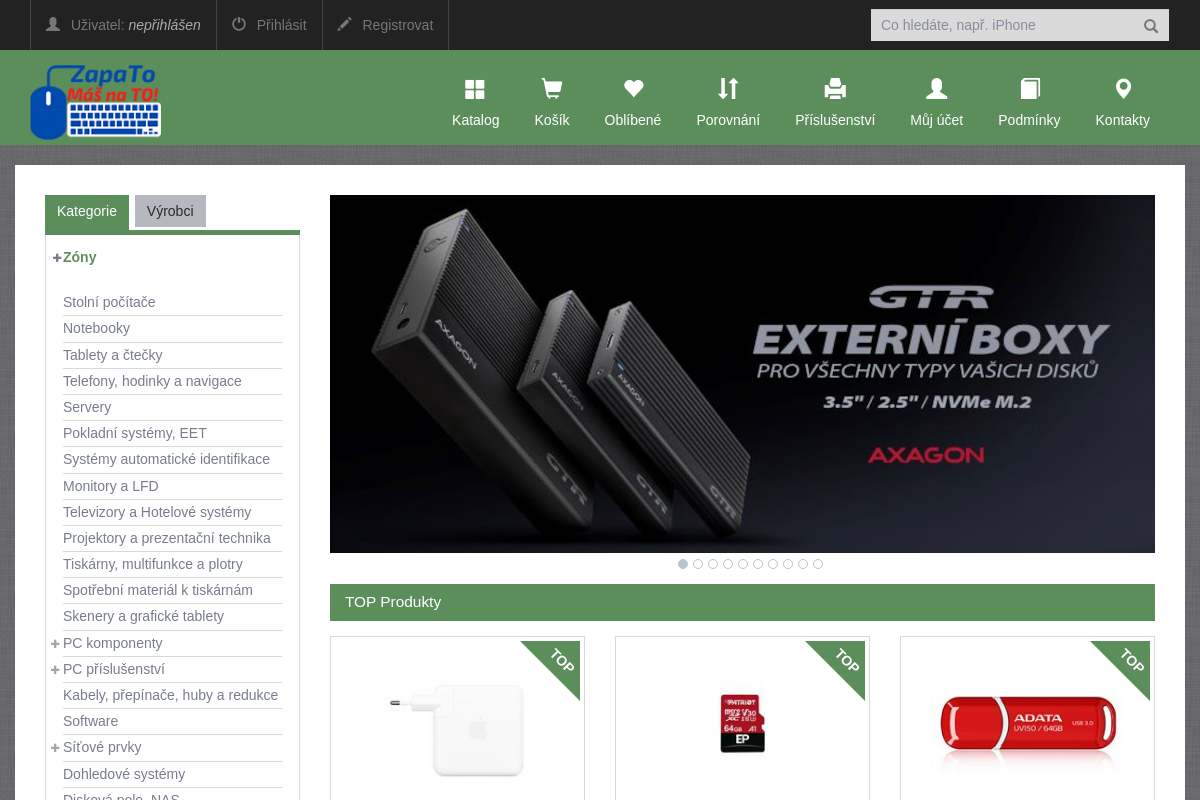Open Dohledové systémy category
1200x800 pixels.
pyautogui.click(x=124, y=774)
